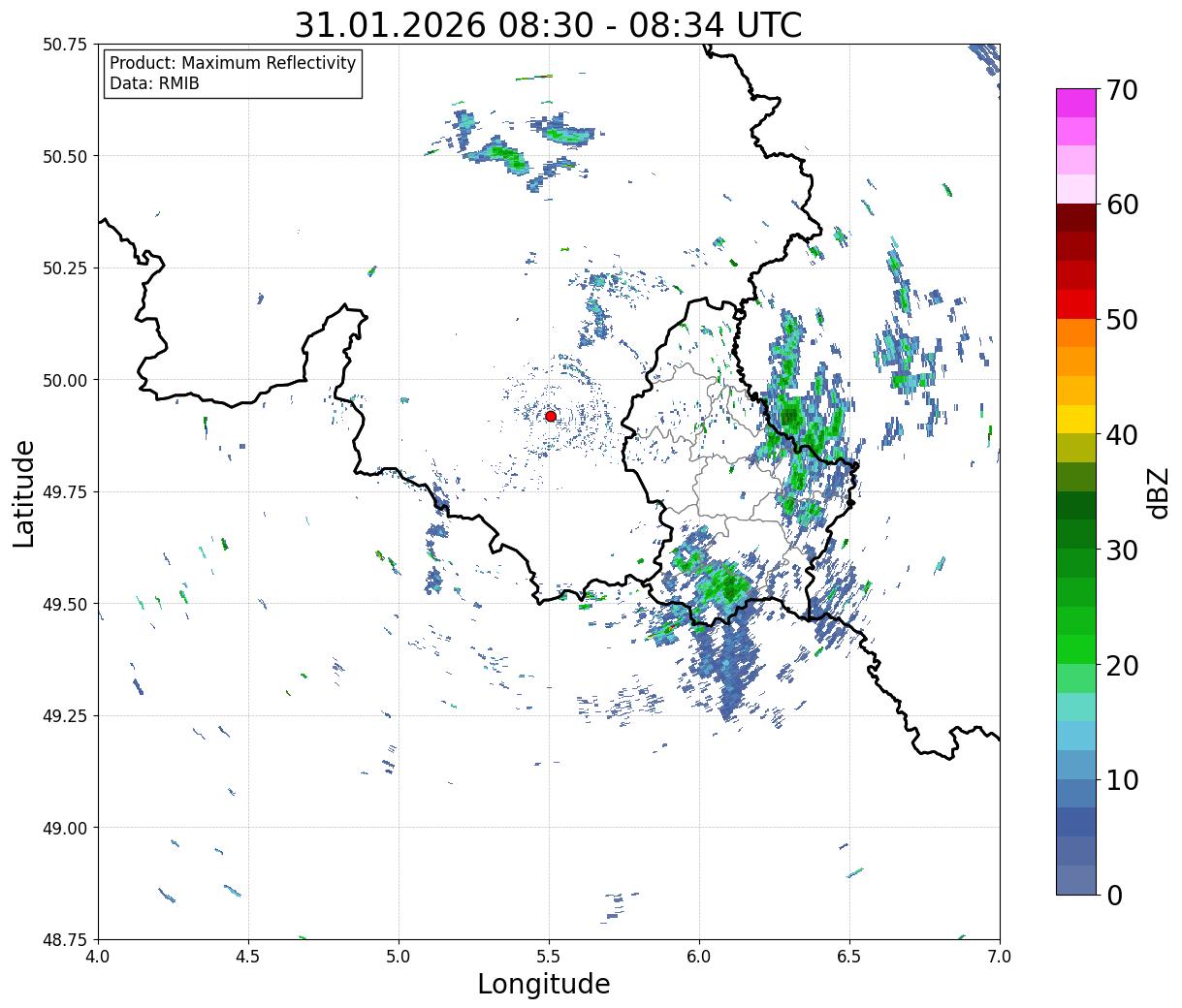Click the plot title with the UTC timestamp

click(549, 25)
